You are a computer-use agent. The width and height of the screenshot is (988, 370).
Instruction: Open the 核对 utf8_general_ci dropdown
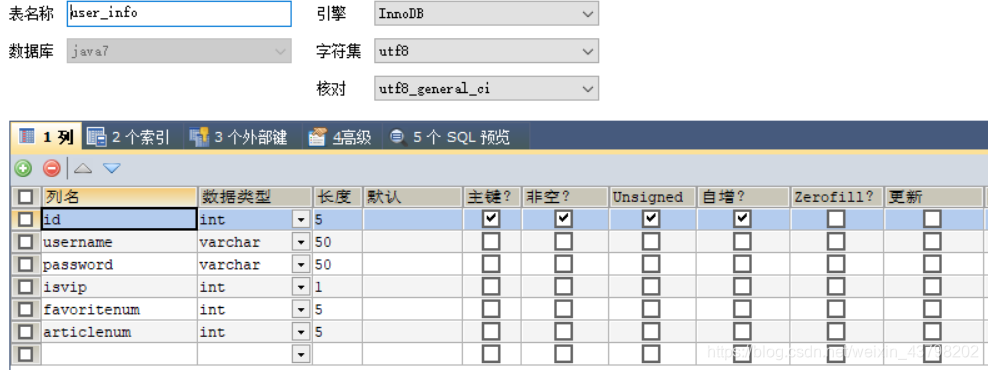point(486,89)
